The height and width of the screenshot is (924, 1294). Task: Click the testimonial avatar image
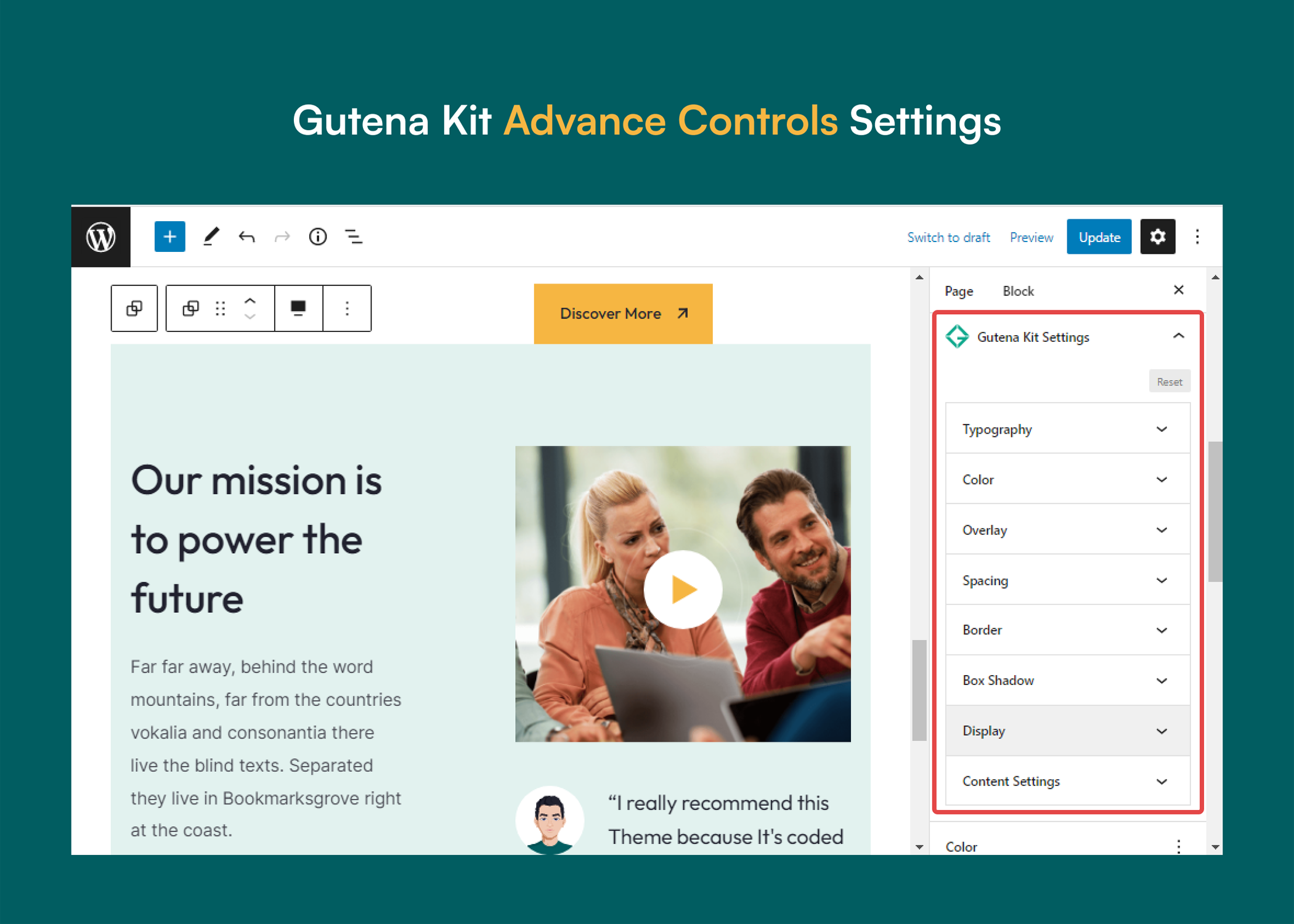point(549,820)
